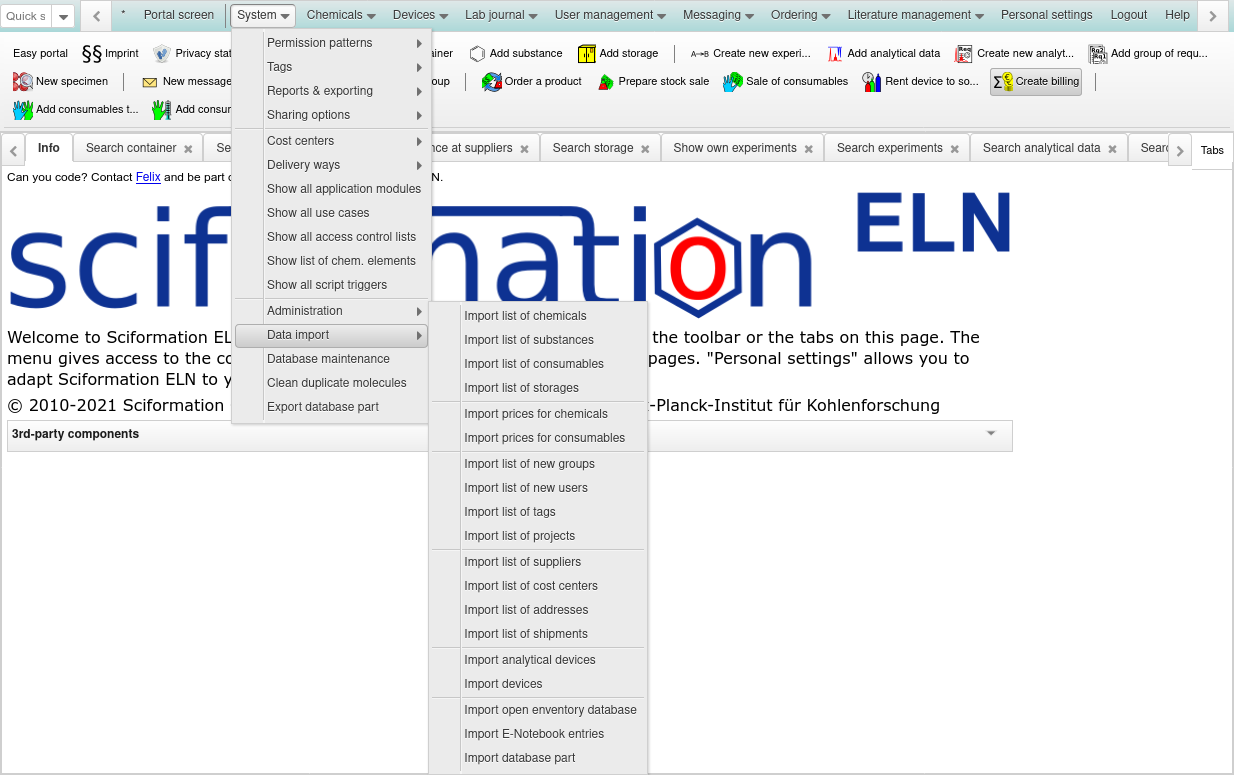1234x775 pixels.
Task: Open the Sharing options submenu
Action: 332,115
